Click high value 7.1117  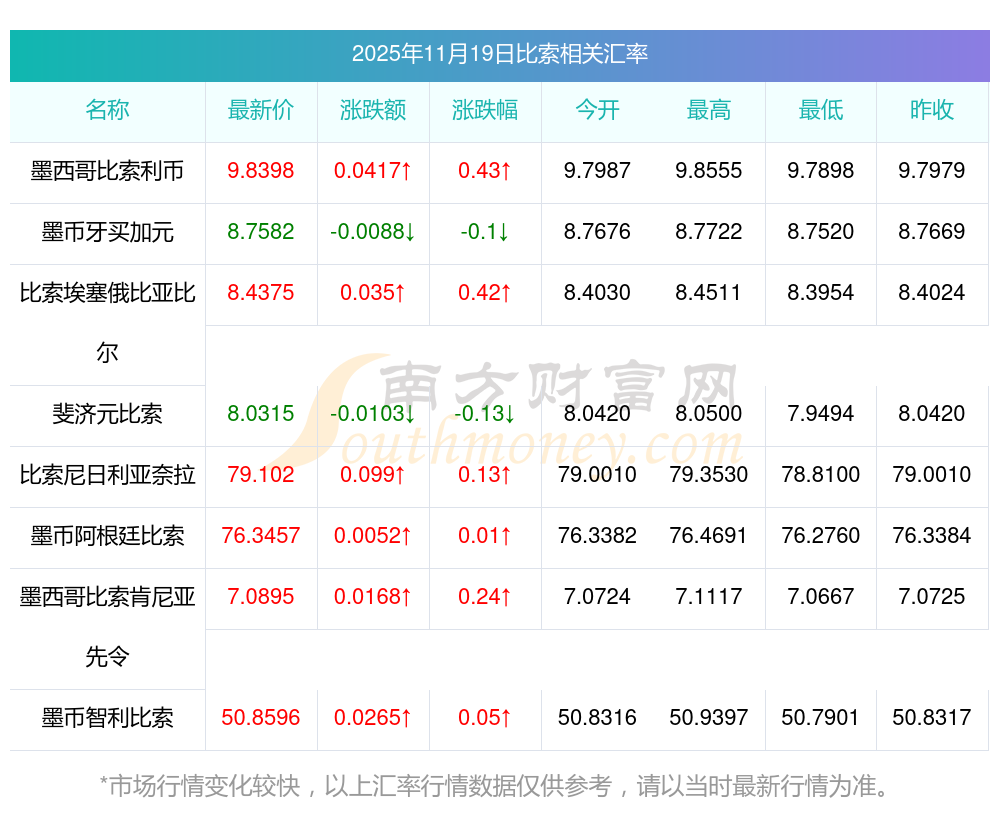[709, 597]
